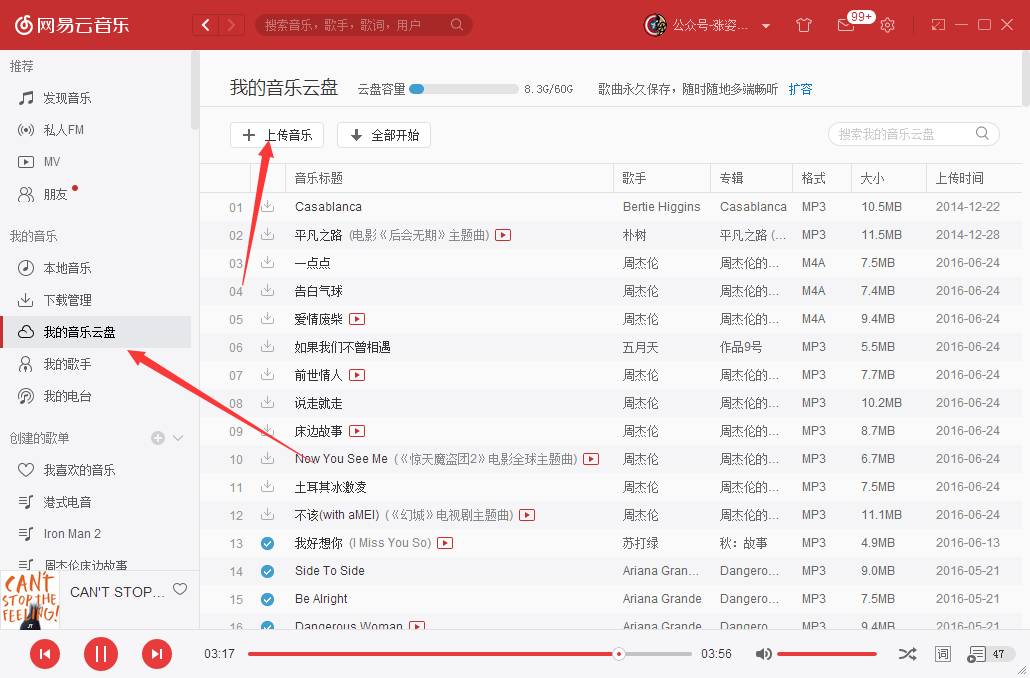Viewport: 1030px width, 678px height.
Task: Switch to mini mode window icon
Action: (938, 25)
